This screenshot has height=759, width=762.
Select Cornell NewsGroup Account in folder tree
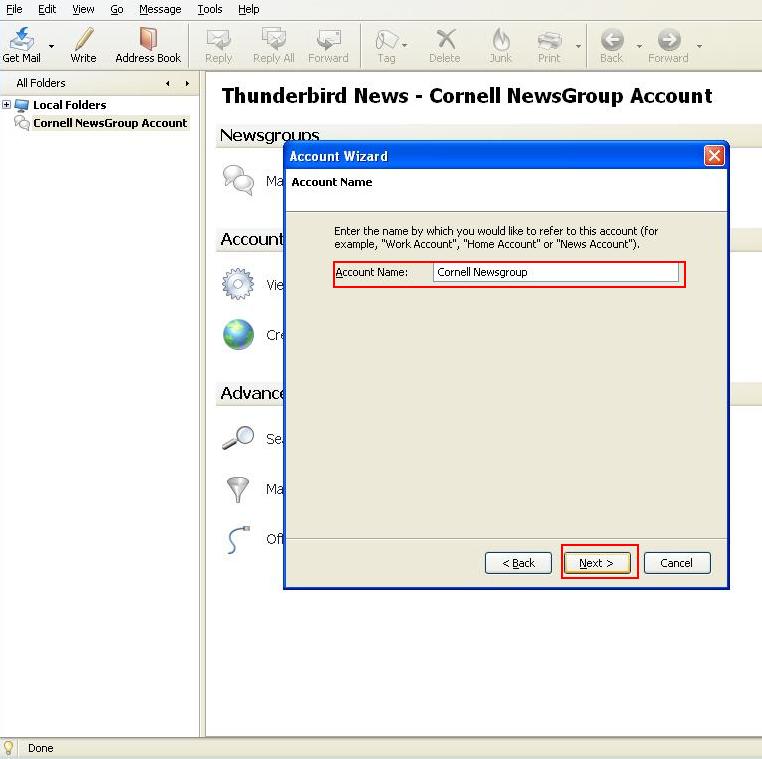coord(110,123)
